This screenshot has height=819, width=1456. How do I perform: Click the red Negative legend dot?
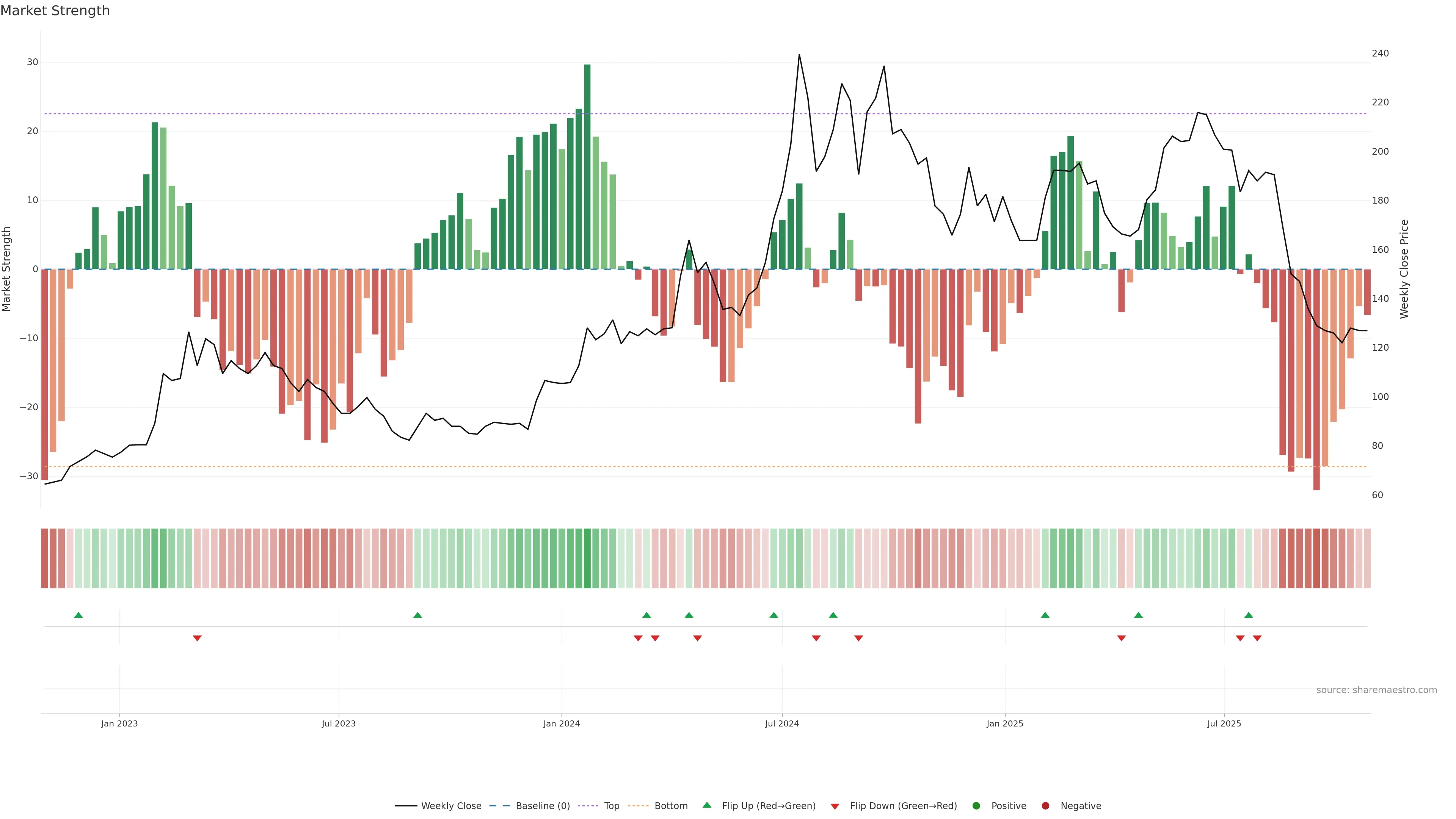(x=1045, y=806)
